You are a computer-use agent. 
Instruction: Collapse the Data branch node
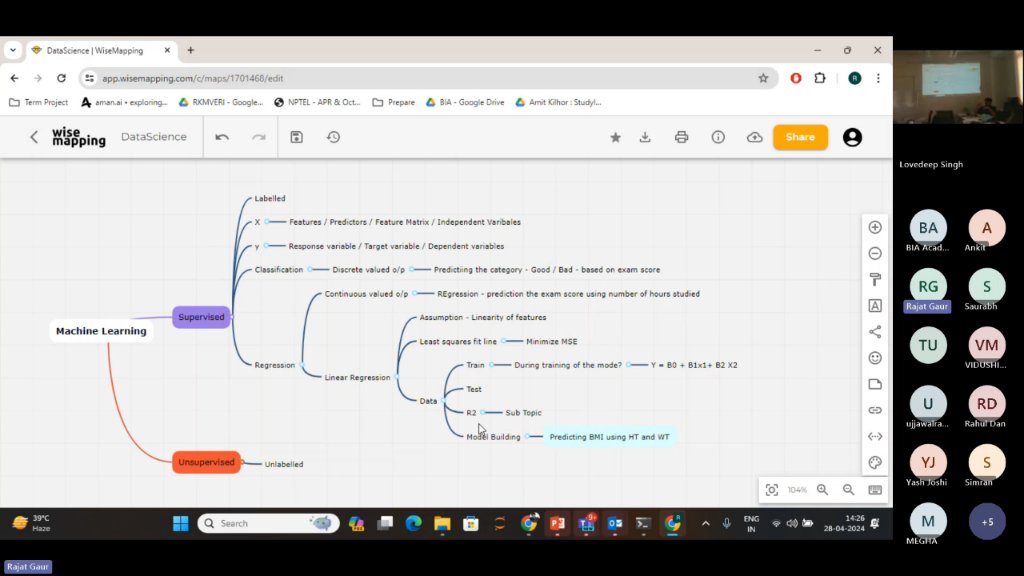point(443,401)
